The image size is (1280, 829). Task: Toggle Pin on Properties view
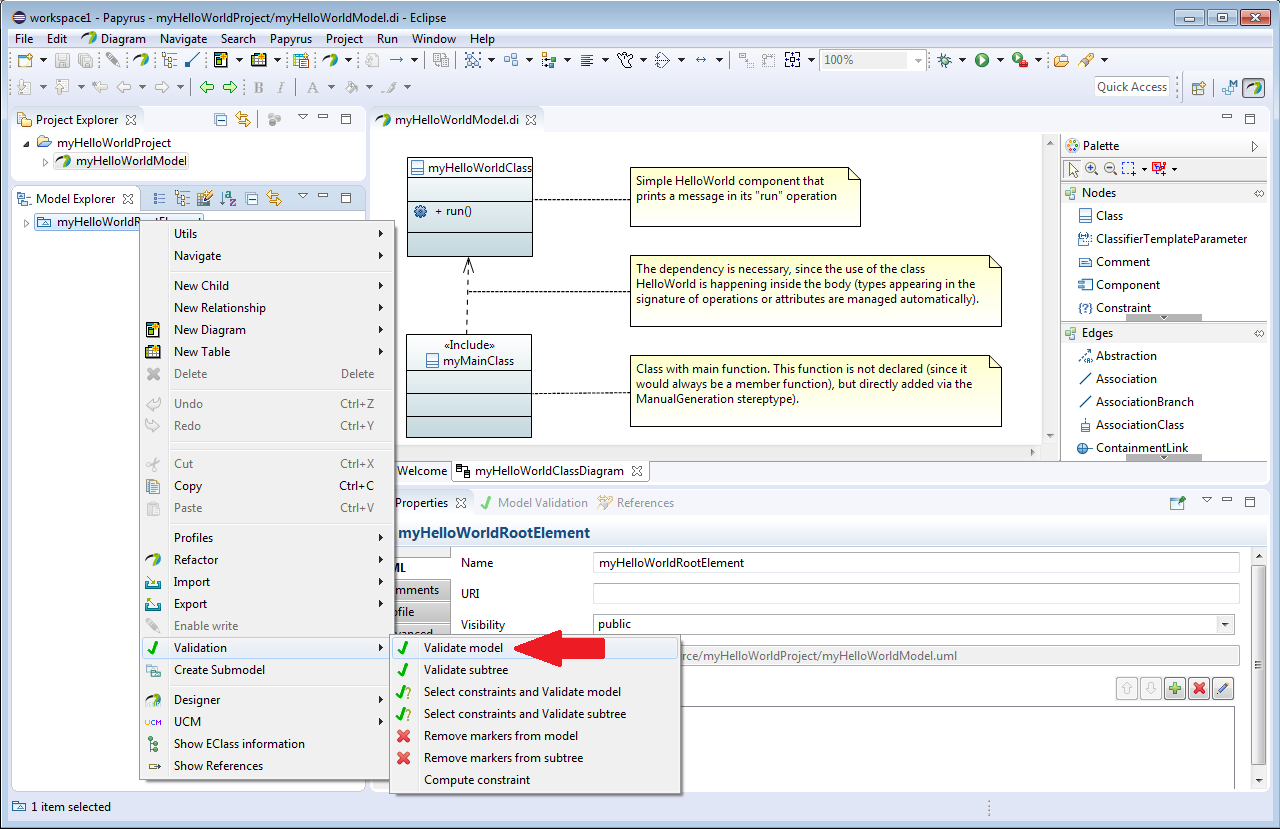[x=1178, y=502]
